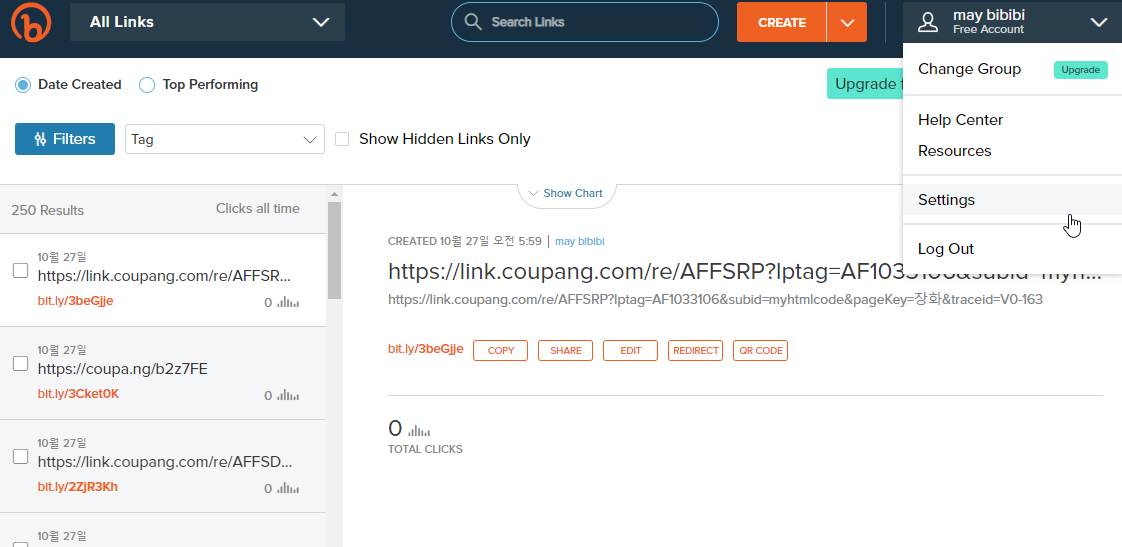Viewport: 1122px width, 547px height.
Task: Open Help Center from the account menu
Action: point(960,120)
